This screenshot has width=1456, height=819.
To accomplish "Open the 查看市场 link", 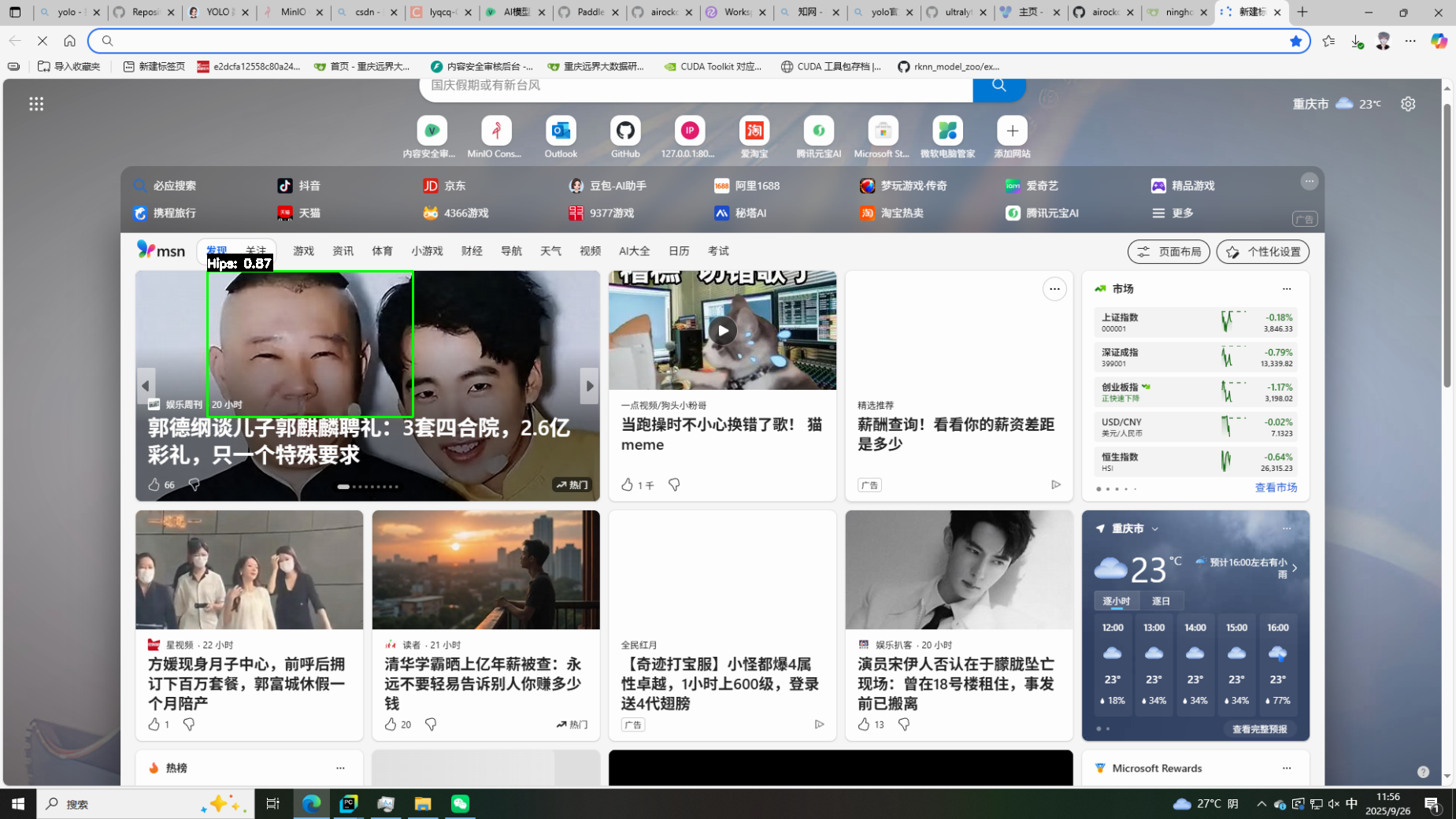I will (x=1276, y=487).
